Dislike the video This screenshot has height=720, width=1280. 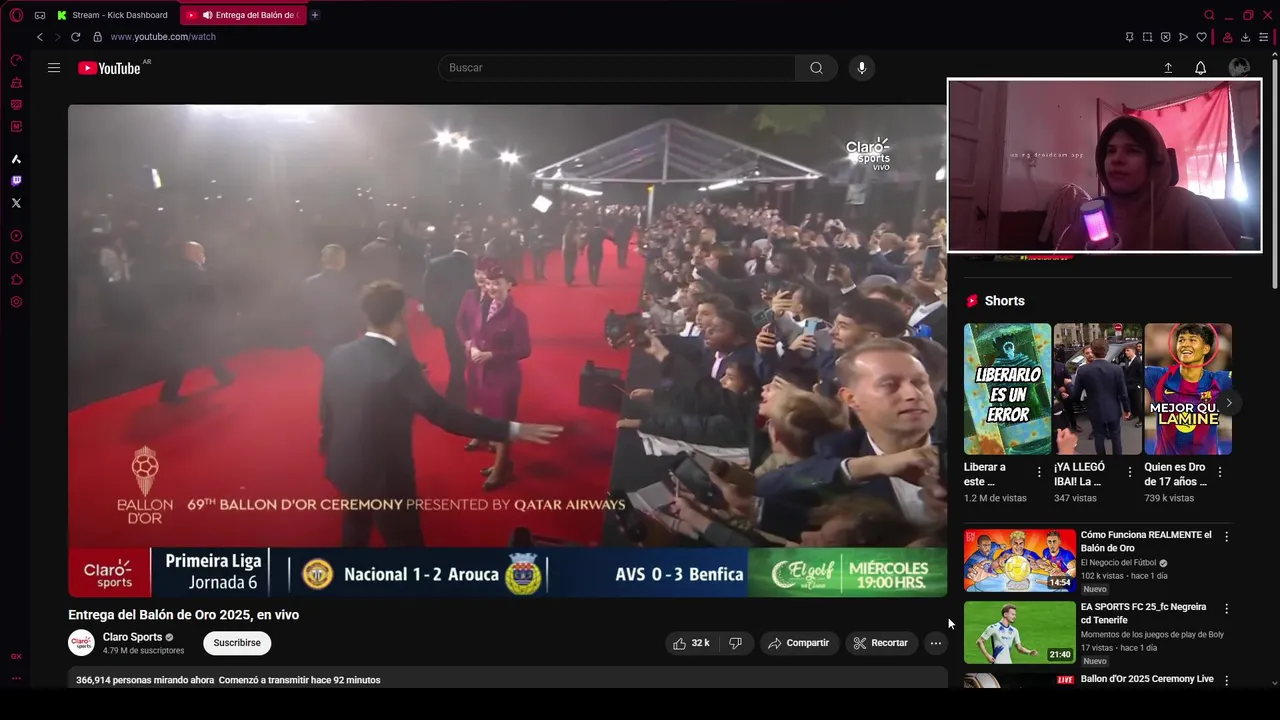[735, 643]
